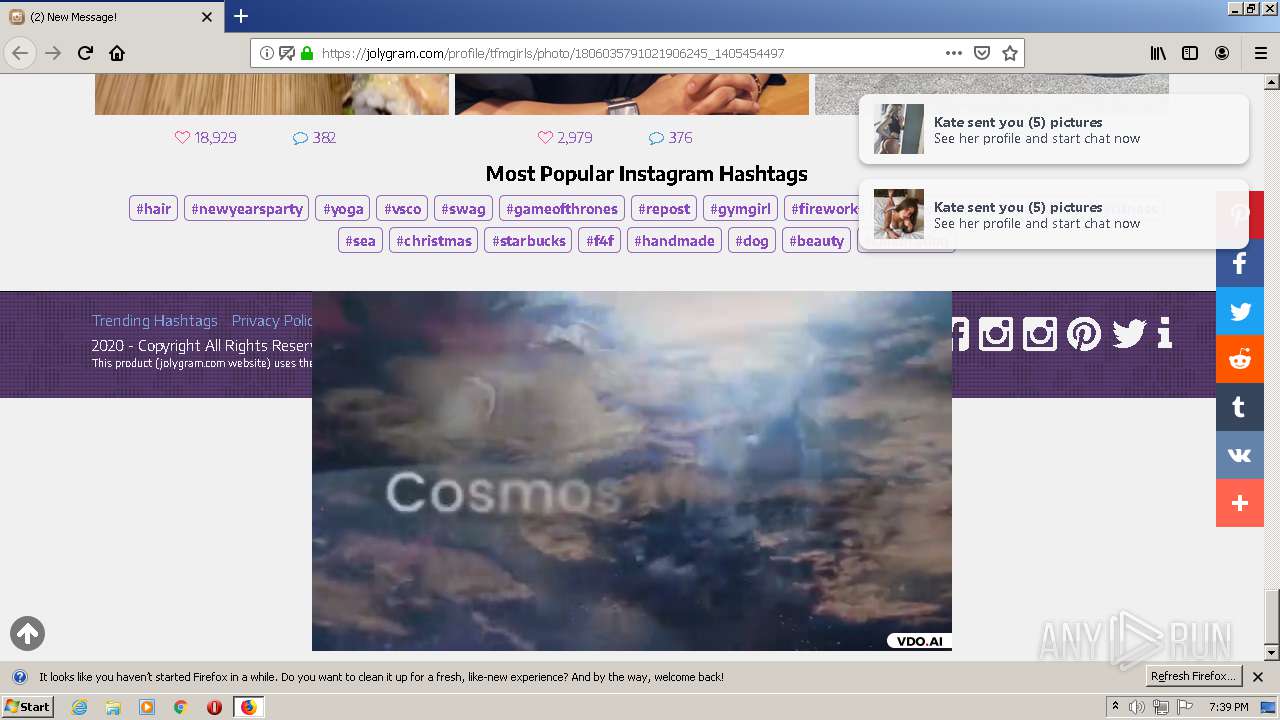Click the 18,929 likes count
Image resolution: width=1280 pixels, height=720 pixels.
click(206, 138)
